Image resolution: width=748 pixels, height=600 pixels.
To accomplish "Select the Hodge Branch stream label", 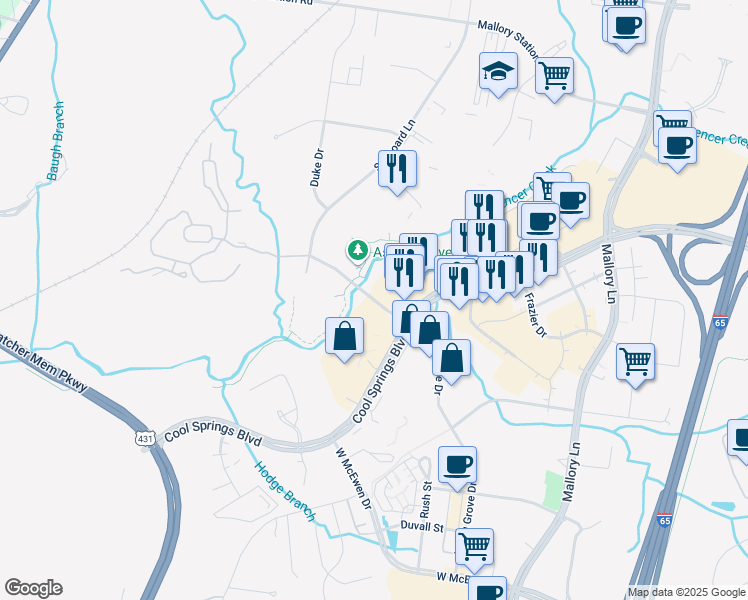I will pos(285,492).
